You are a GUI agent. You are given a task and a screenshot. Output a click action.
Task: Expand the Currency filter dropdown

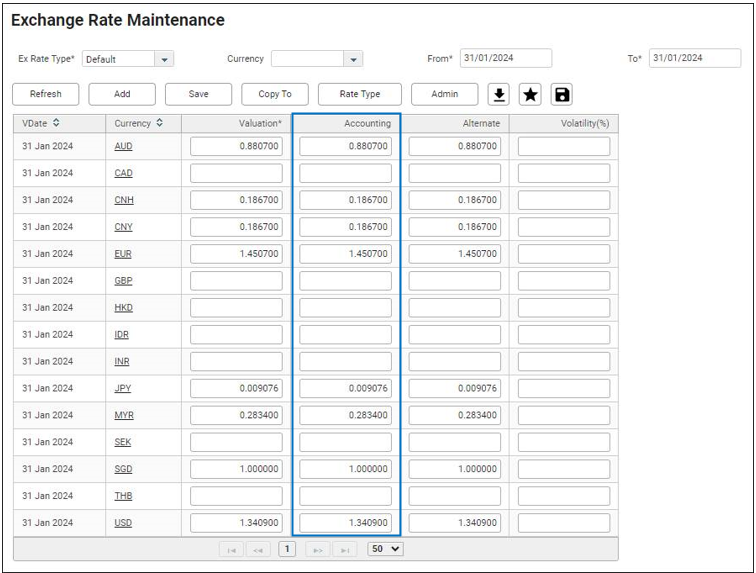pyautogui.click(x=353, y=60)
